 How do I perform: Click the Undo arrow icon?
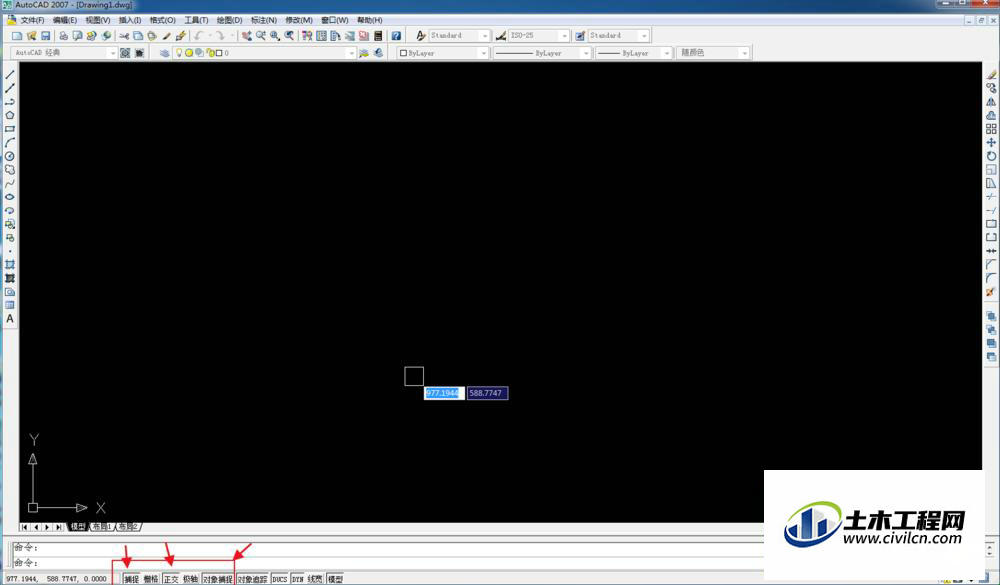(x=199, y=36)
